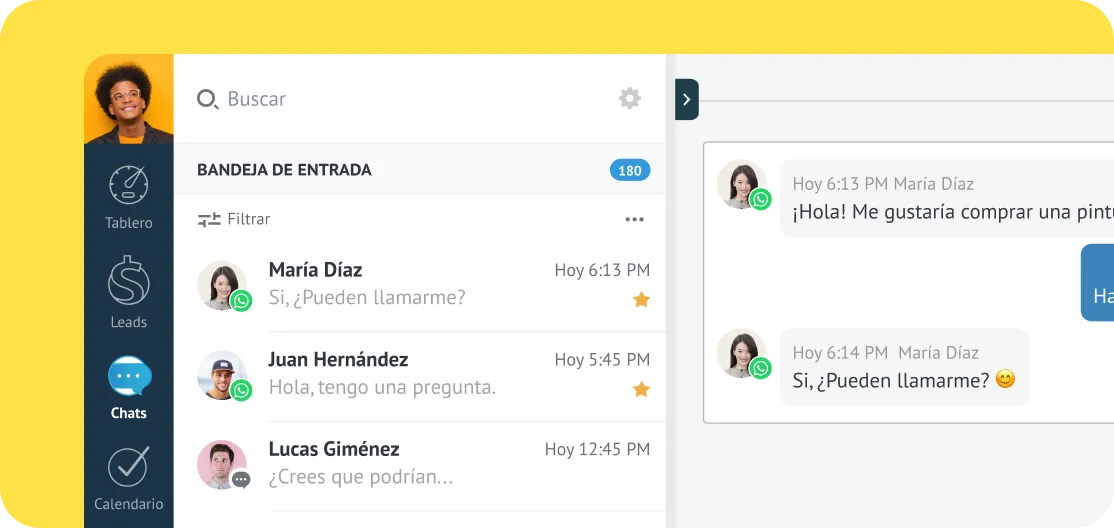The image size is (1114, 528).
Task: Click the Filtrar label
Action: [248, 219]
